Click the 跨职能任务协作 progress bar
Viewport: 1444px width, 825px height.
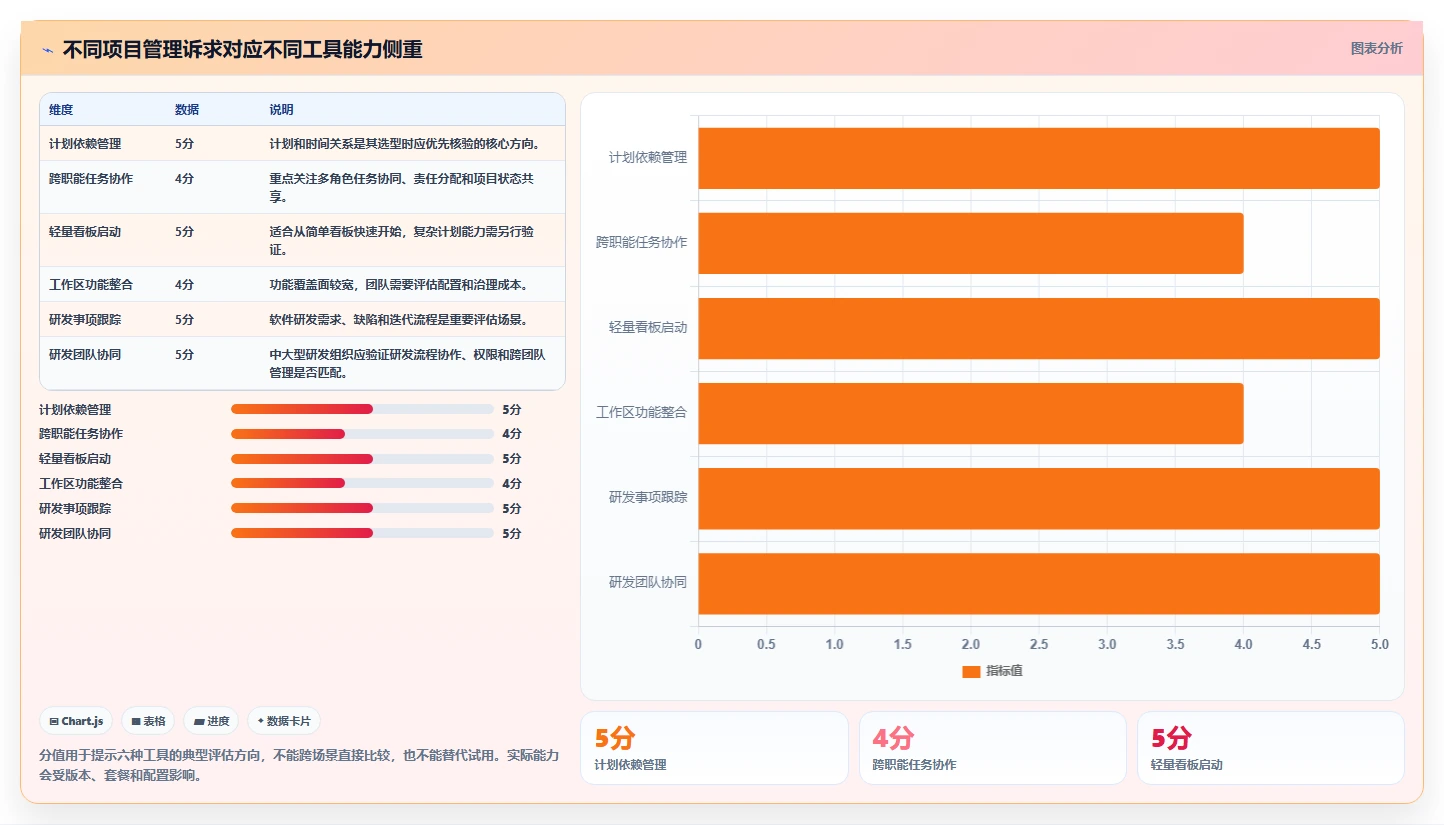pos(362,434)
